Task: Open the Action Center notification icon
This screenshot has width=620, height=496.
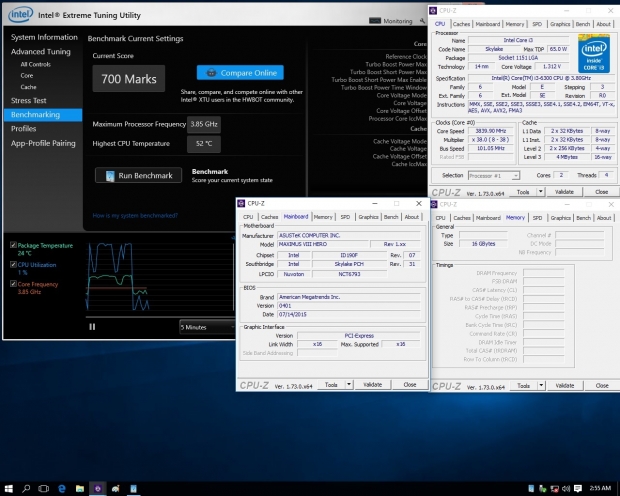Action: (x=578, y=488)
